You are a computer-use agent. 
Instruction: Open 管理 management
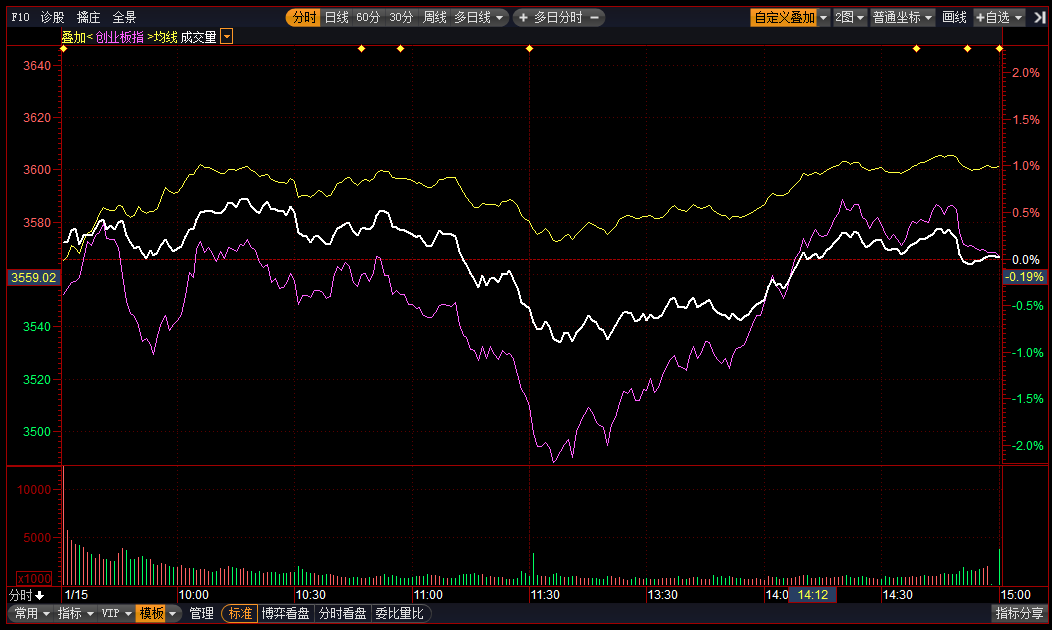201,613
